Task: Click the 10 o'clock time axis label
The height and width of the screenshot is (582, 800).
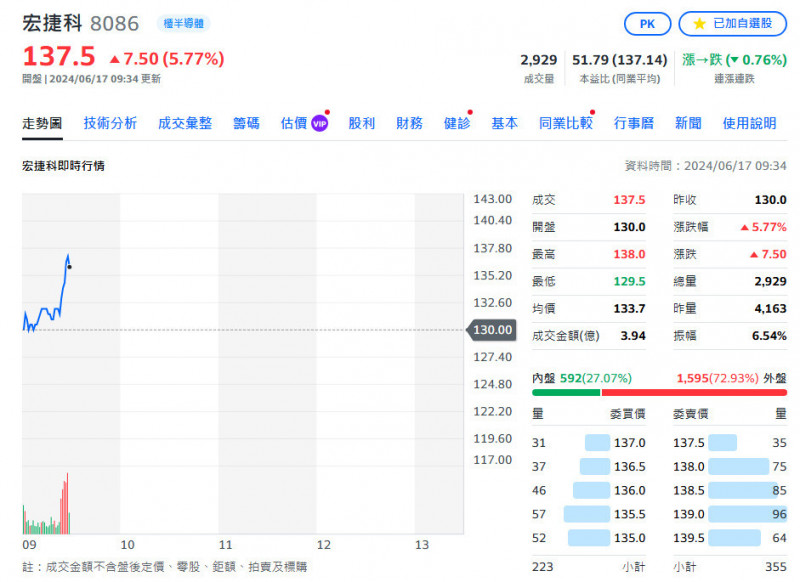Action: (128, 545)
